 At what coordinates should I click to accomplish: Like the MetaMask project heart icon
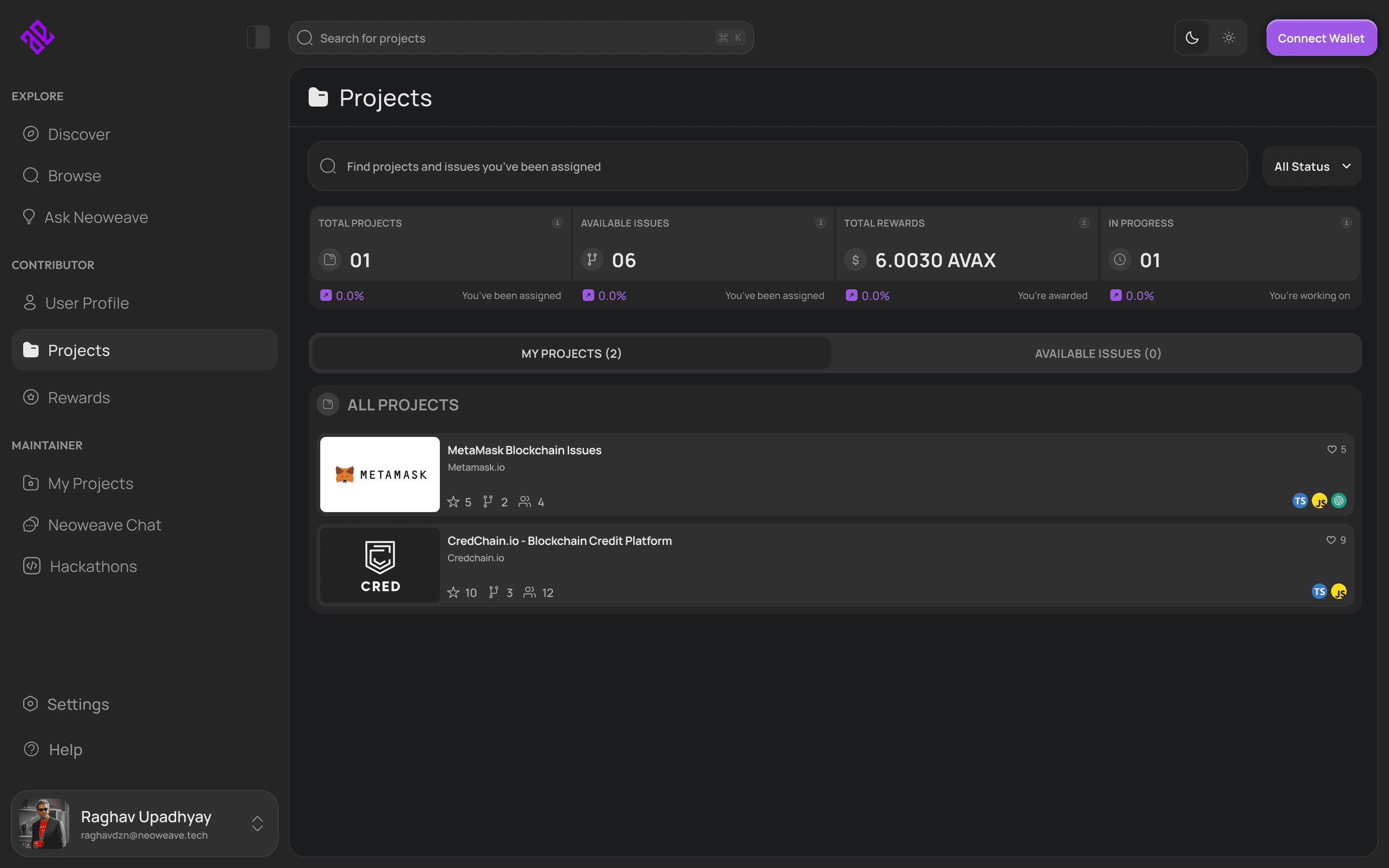tap(1332, 449)
